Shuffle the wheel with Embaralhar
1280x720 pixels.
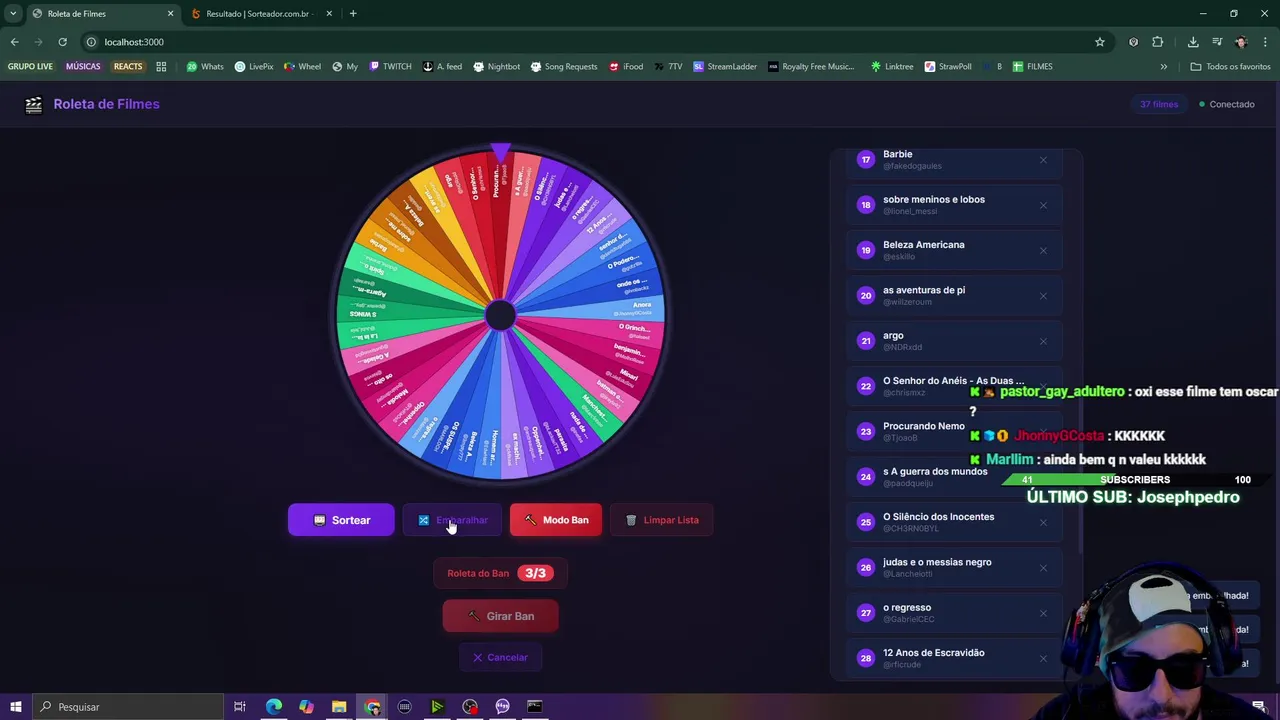452,520
